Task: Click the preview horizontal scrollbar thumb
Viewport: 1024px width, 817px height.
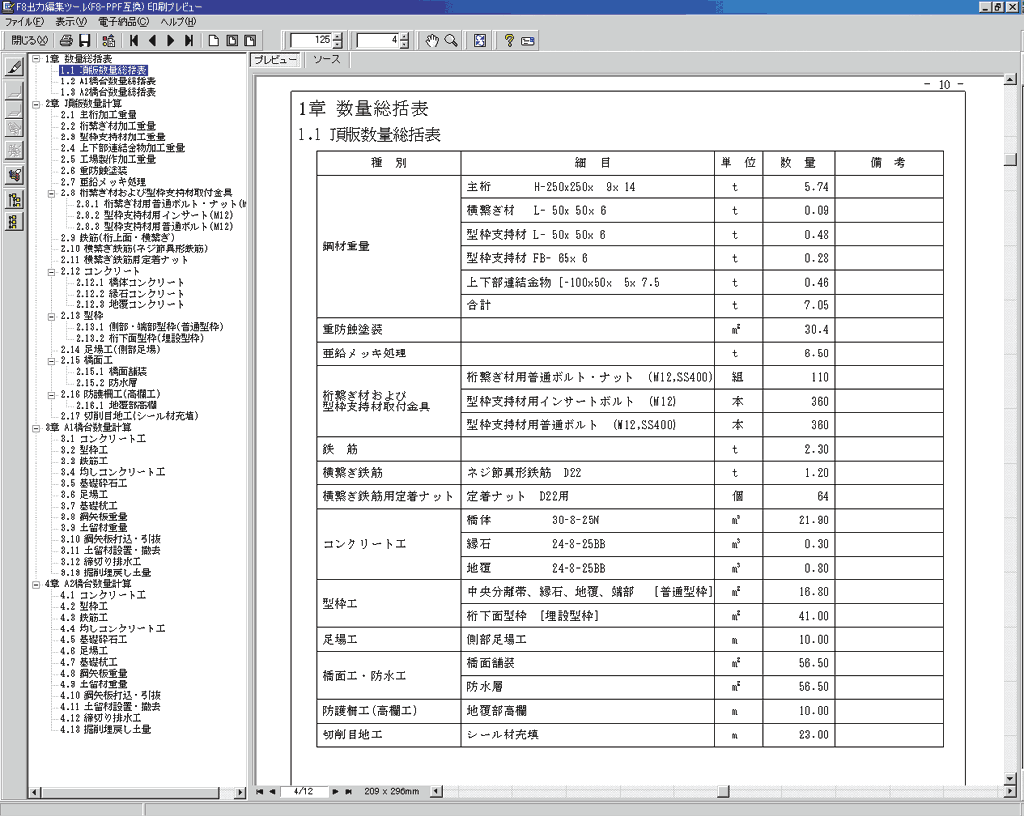Action: click(x=723, y=792)
